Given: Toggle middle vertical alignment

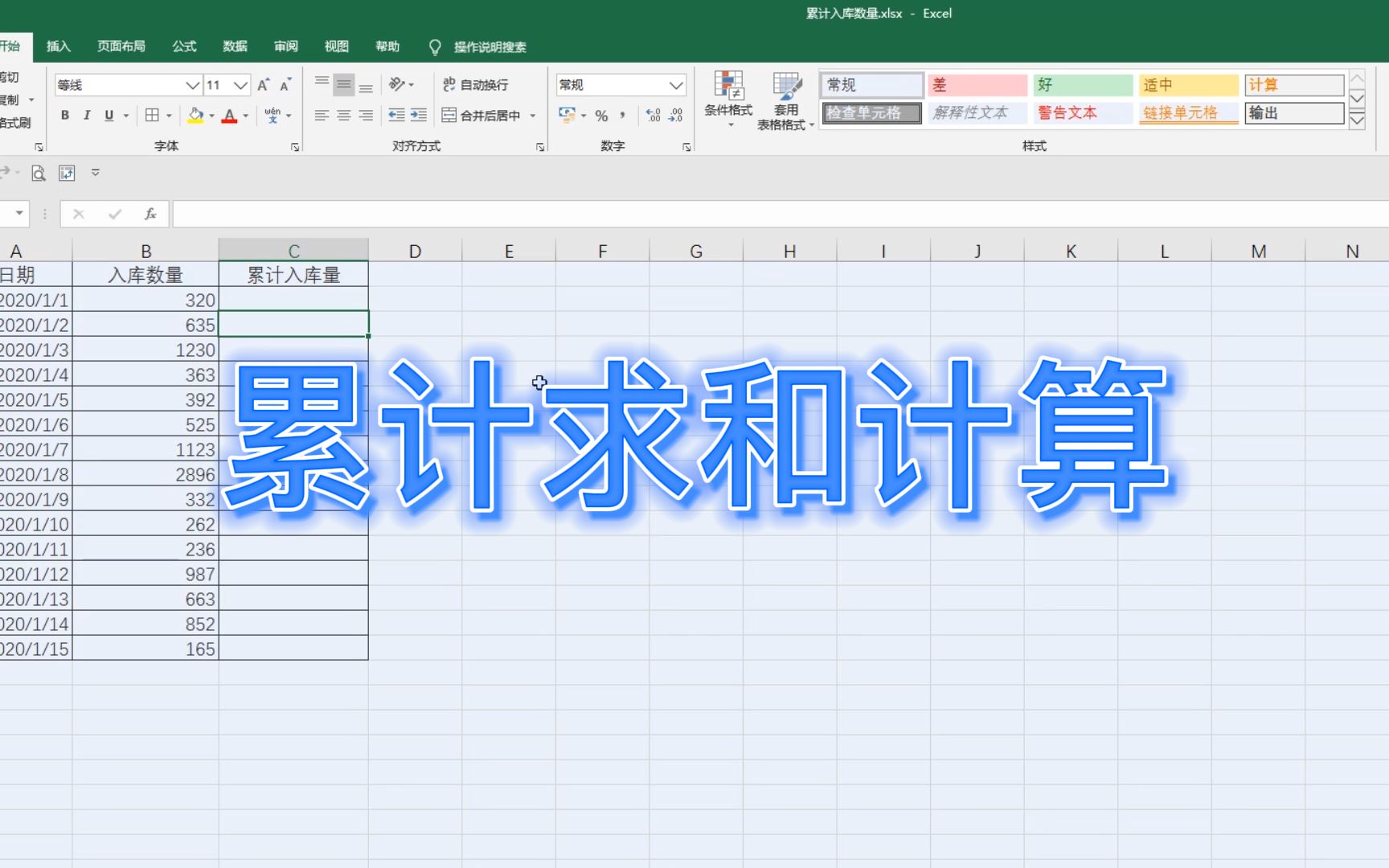Looking at the screenshot, I should 344,85.
